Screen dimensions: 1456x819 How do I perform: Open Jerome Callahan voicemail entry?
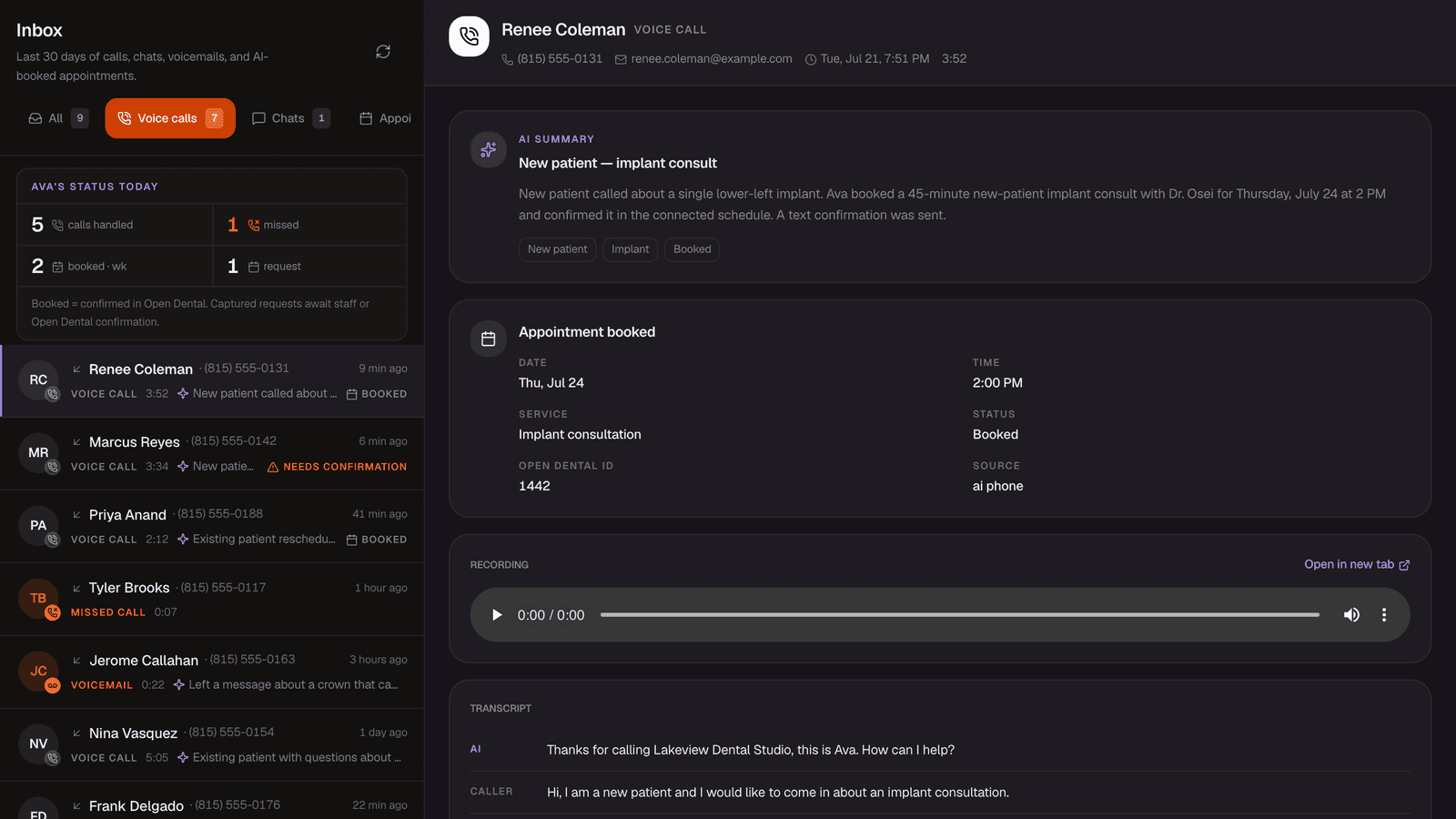click(212, 672)
